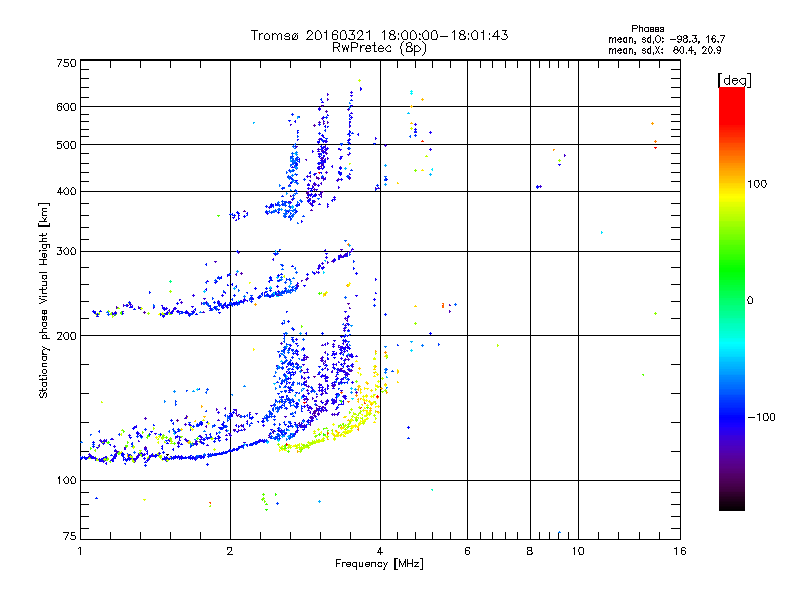Click colorbar tick label '0'

point(750,301)
